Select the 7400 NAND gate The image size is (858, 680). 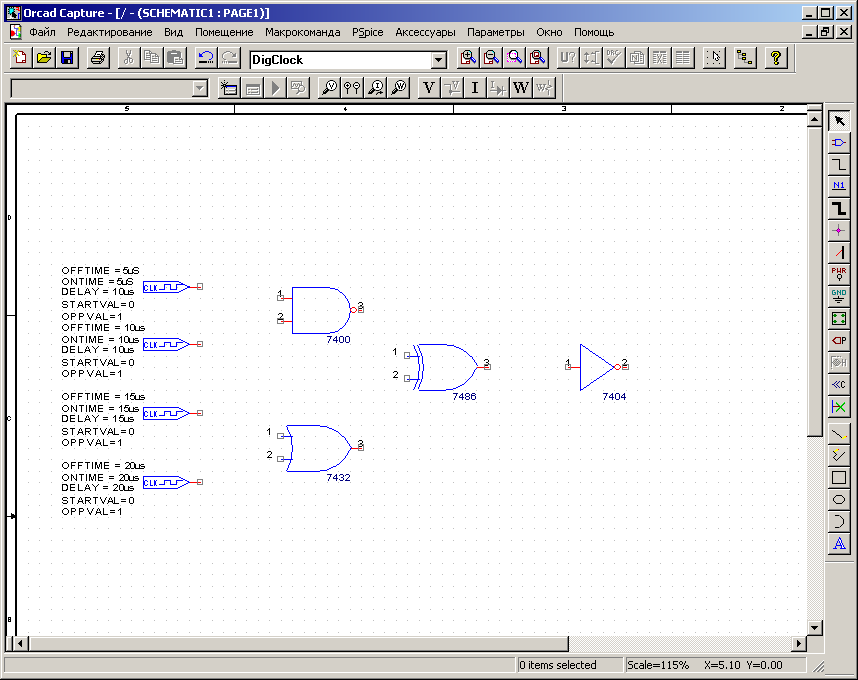[x=320, y=310]
